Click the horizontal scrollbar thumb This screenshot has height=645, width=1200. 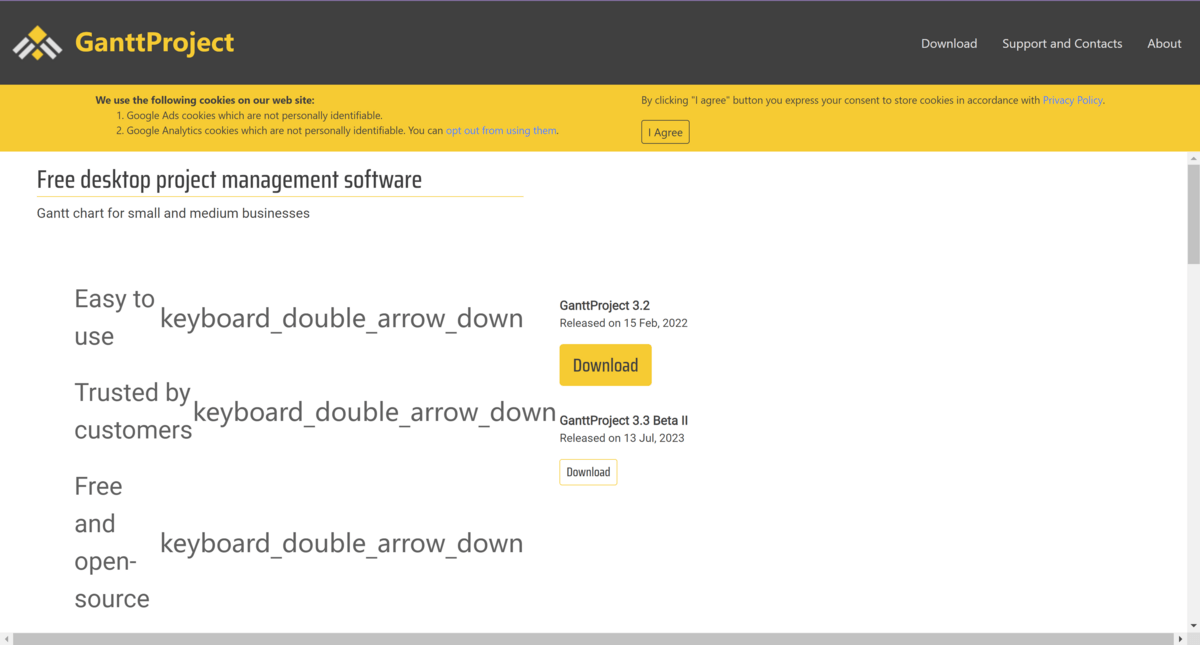(592, 638)
